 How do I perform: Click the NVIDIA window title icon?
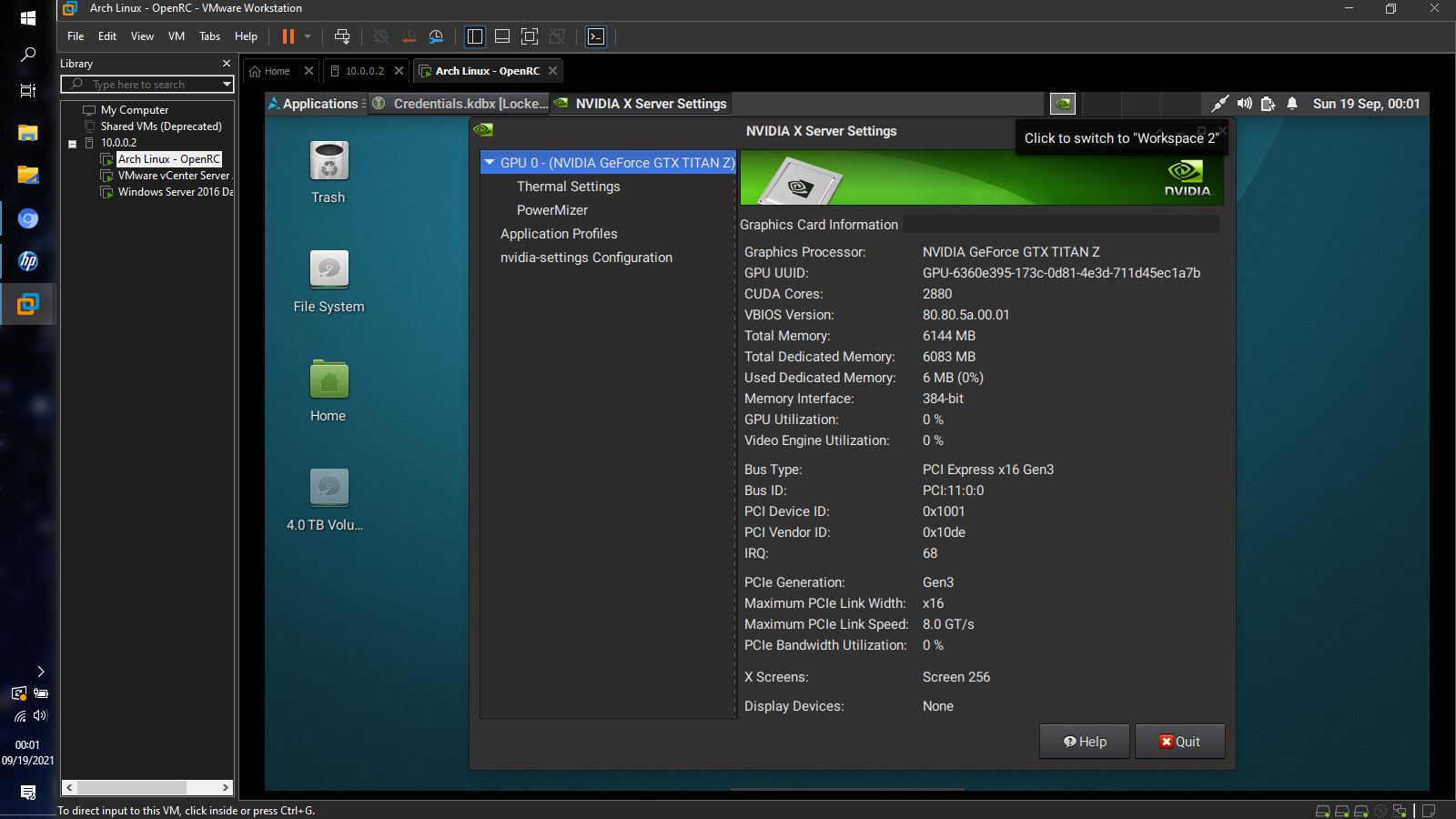coord(483,130)
